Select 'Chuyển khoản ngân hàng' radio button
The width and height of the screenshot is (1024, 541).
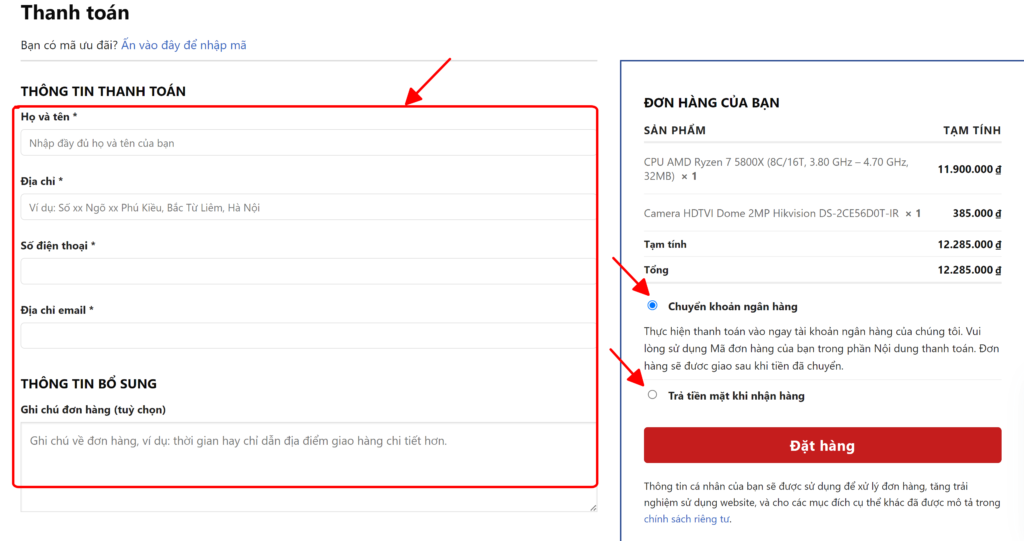pos(653,305)
